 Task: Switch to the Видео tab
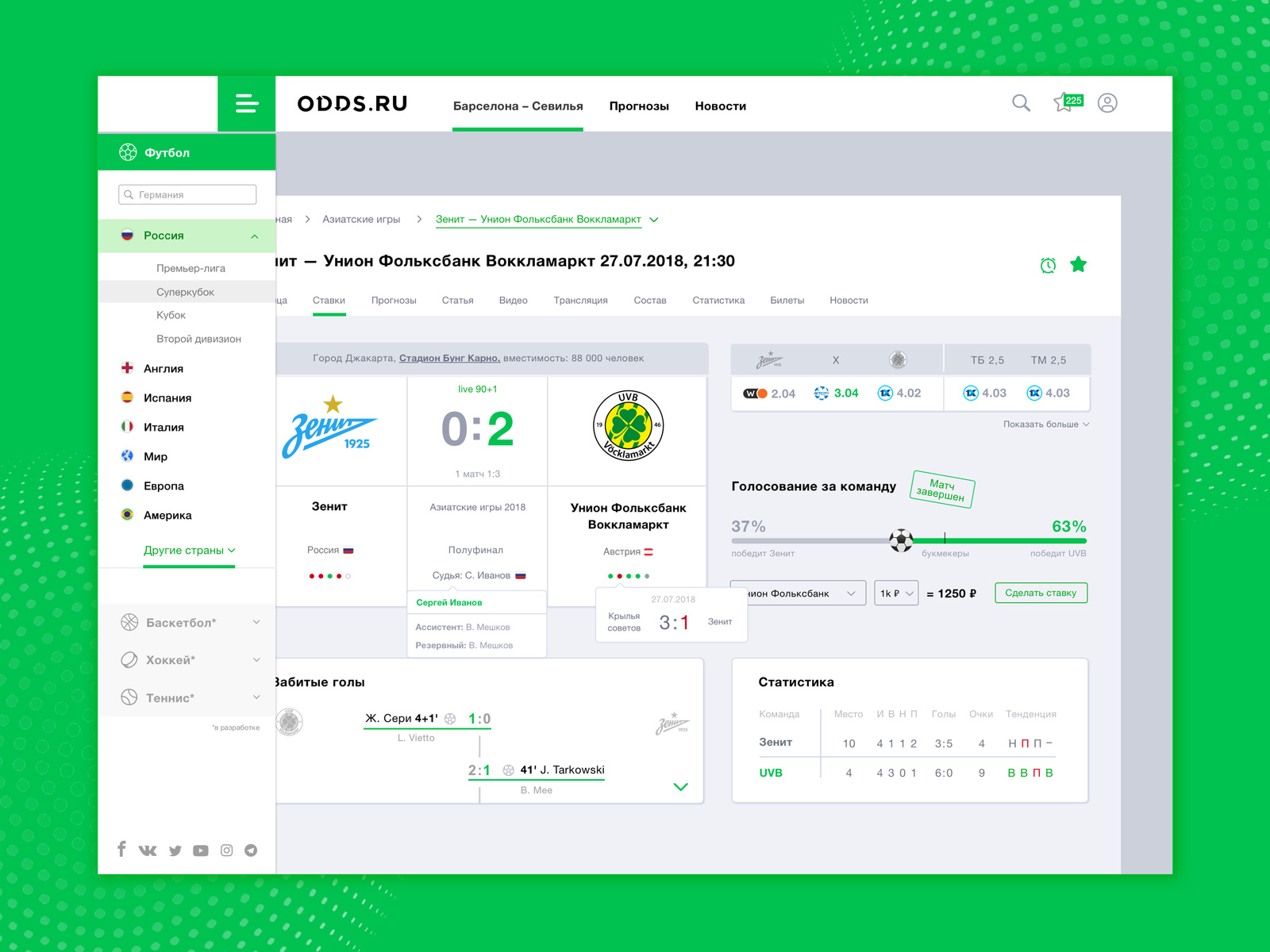tap(514, 301)
